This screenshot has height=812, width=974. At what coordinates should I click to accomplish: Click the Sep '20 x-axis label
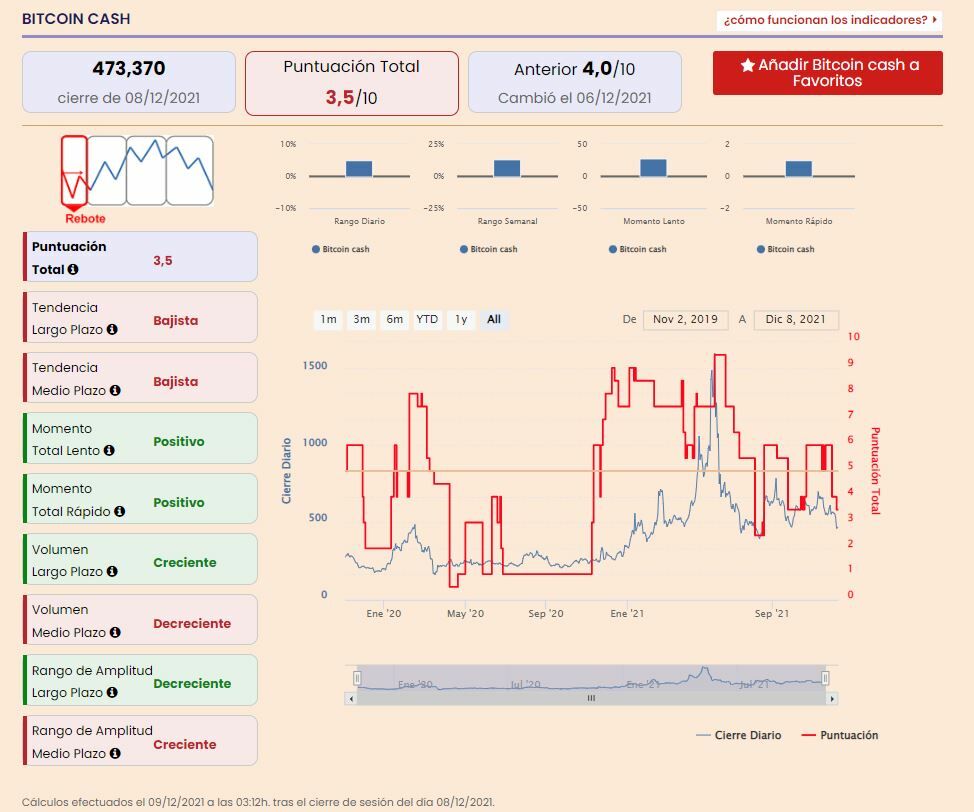(x=546, y=614)
